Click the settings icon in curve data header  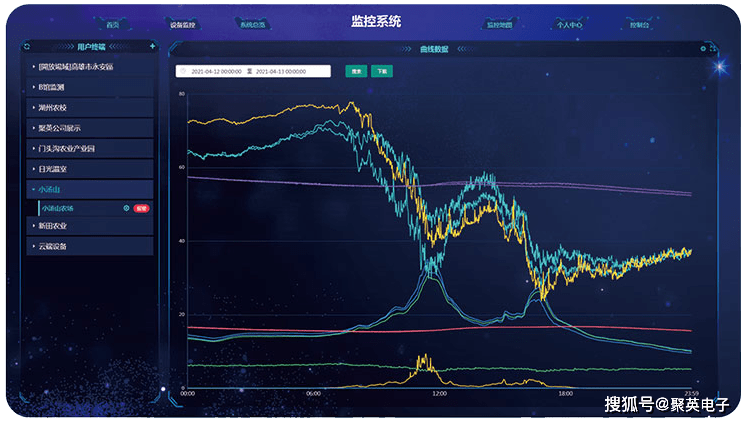tap(702, 47)
